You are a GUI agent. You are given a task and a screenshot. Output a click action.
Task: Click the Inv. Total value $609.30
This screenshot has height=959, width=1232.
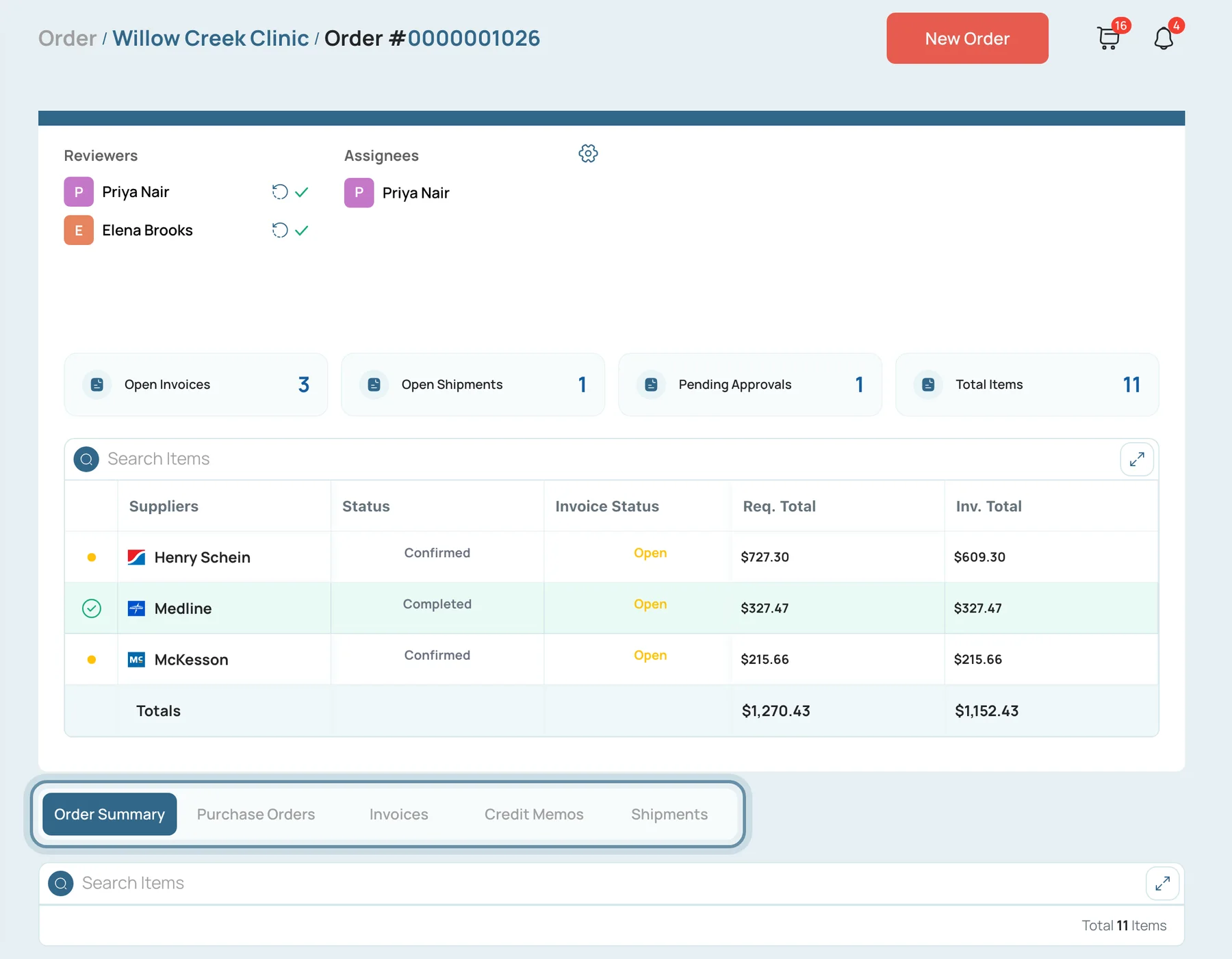(979, 557)
